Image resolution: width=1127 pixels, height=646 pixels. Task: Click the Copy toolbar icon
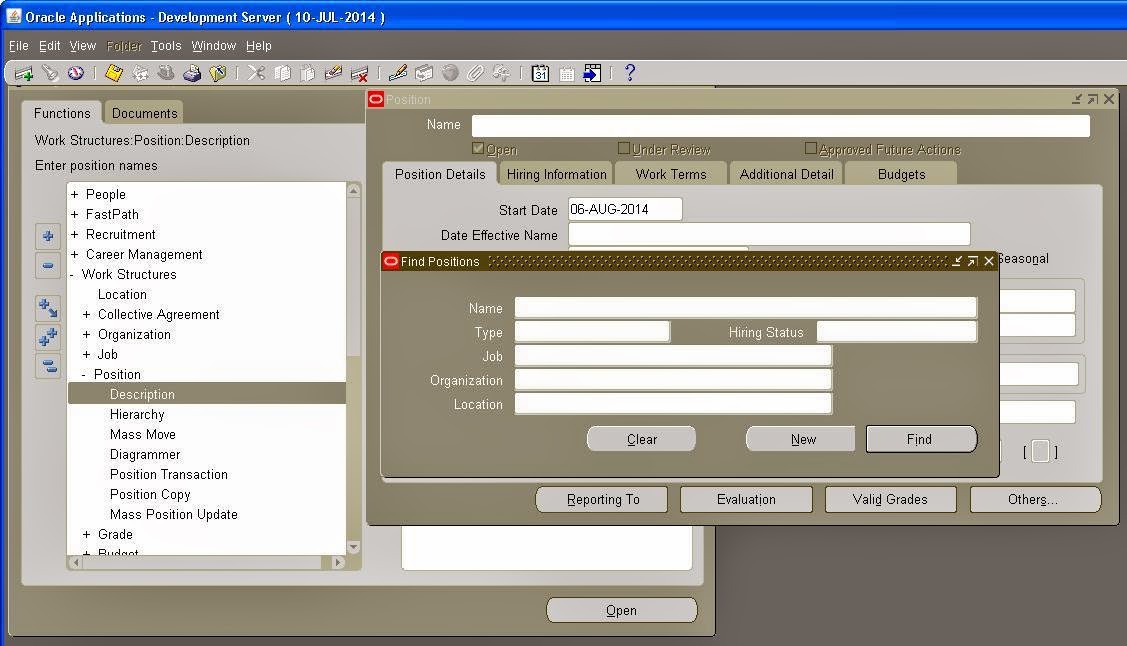[x=282, y=72]
